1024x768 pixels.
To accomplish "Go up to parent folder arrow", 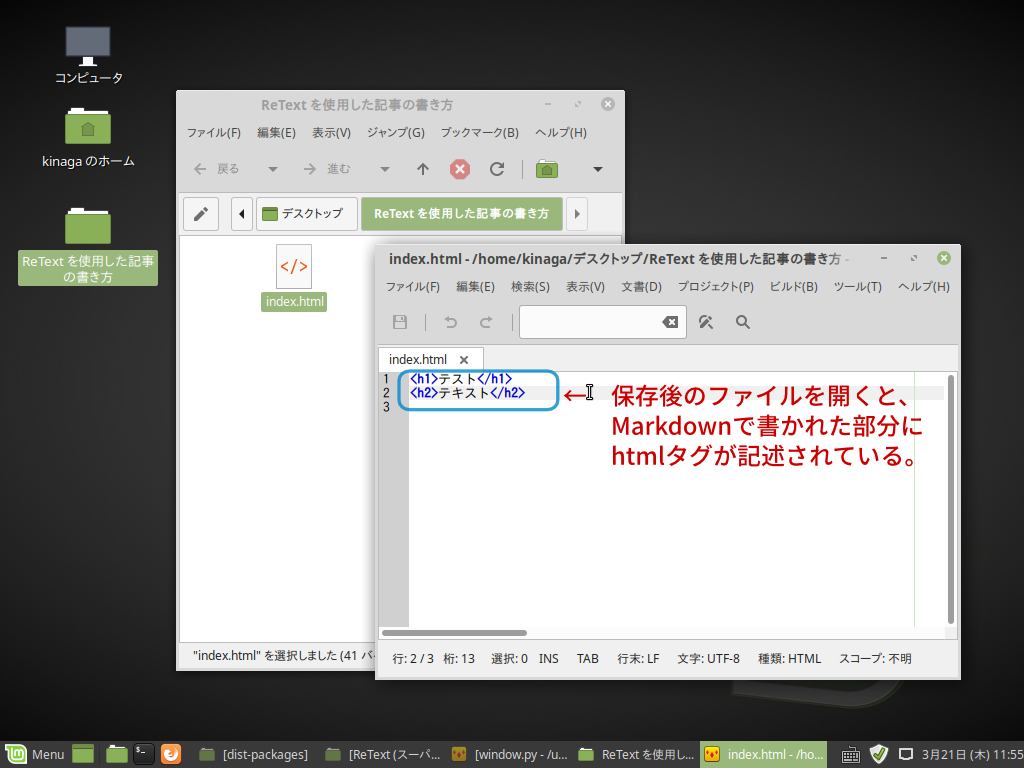I will pos(423,169).
